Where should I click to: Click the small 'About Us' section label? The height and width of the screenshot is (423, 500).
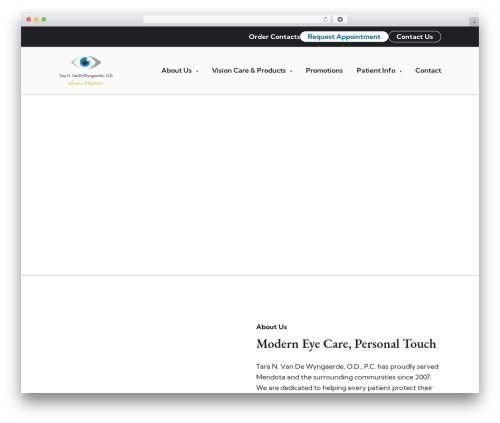click(x=271, y=327)
